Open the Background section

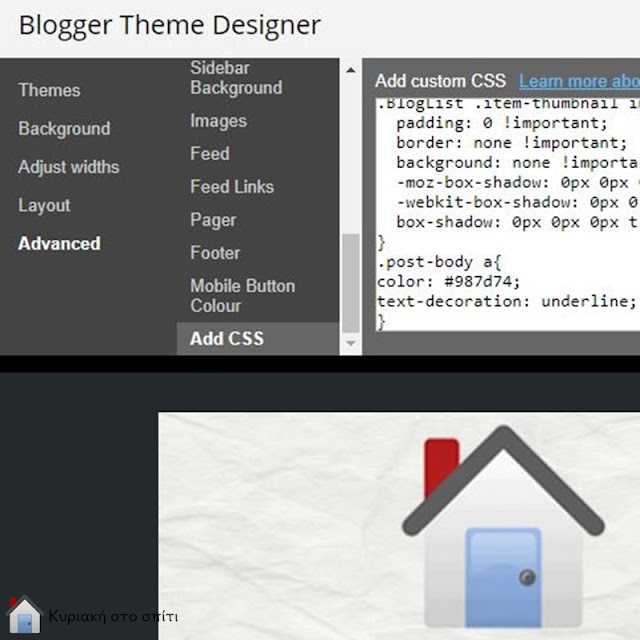pos(64,129)
